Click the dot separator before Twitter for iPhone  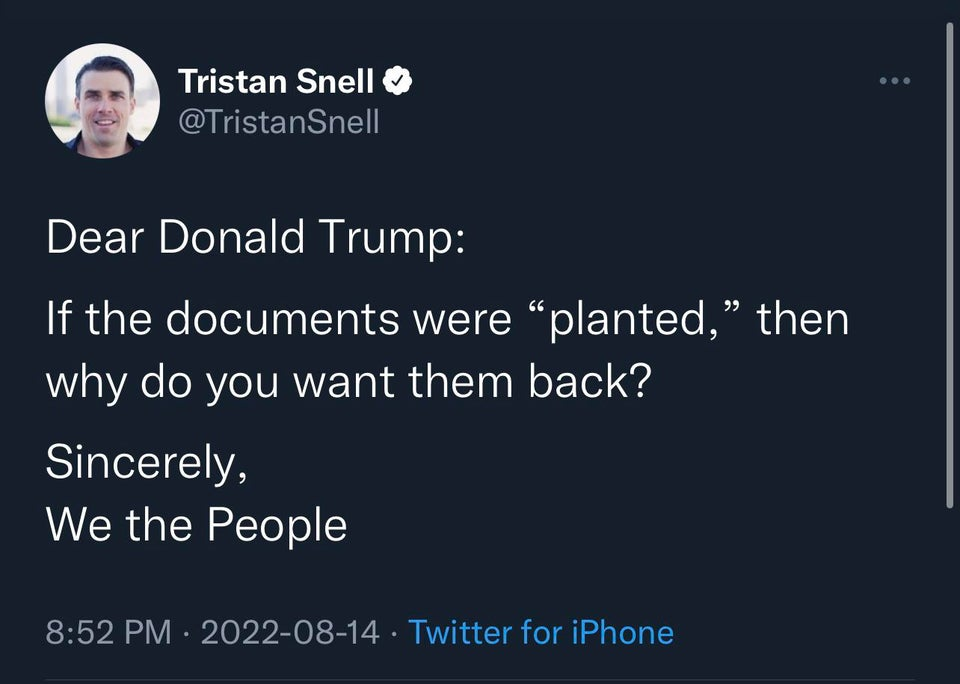(x=394, y=633)
